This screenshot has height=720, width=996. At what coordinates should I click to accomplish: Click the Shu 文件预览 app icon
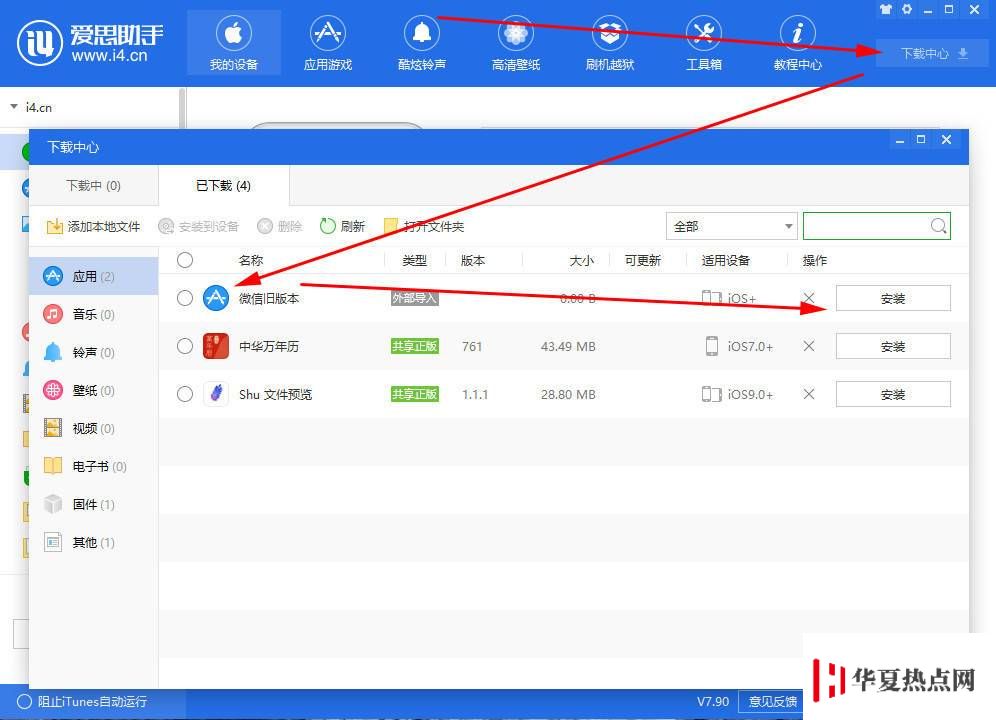pos(216,394)
